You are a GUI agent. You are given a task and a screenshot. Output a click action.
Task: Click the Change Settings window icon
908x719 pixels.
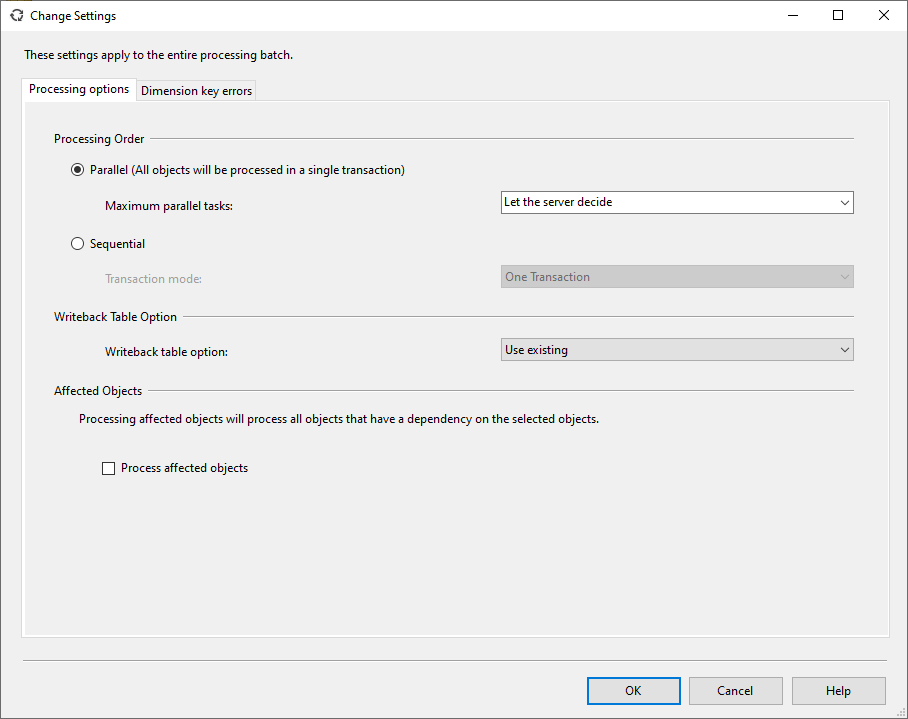(x=16, y=16)
